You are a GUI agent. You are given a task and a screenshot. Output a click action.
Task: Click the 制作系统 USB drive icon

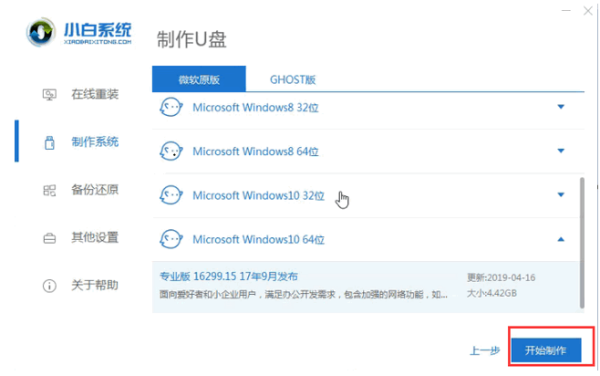click(49, 143)
